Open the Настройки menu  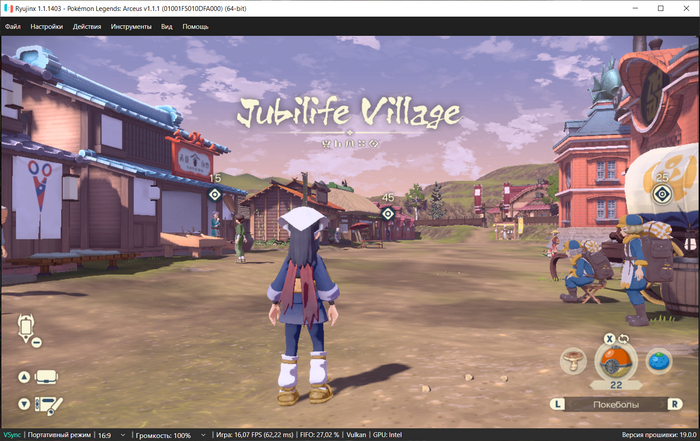tap(46, 27)
